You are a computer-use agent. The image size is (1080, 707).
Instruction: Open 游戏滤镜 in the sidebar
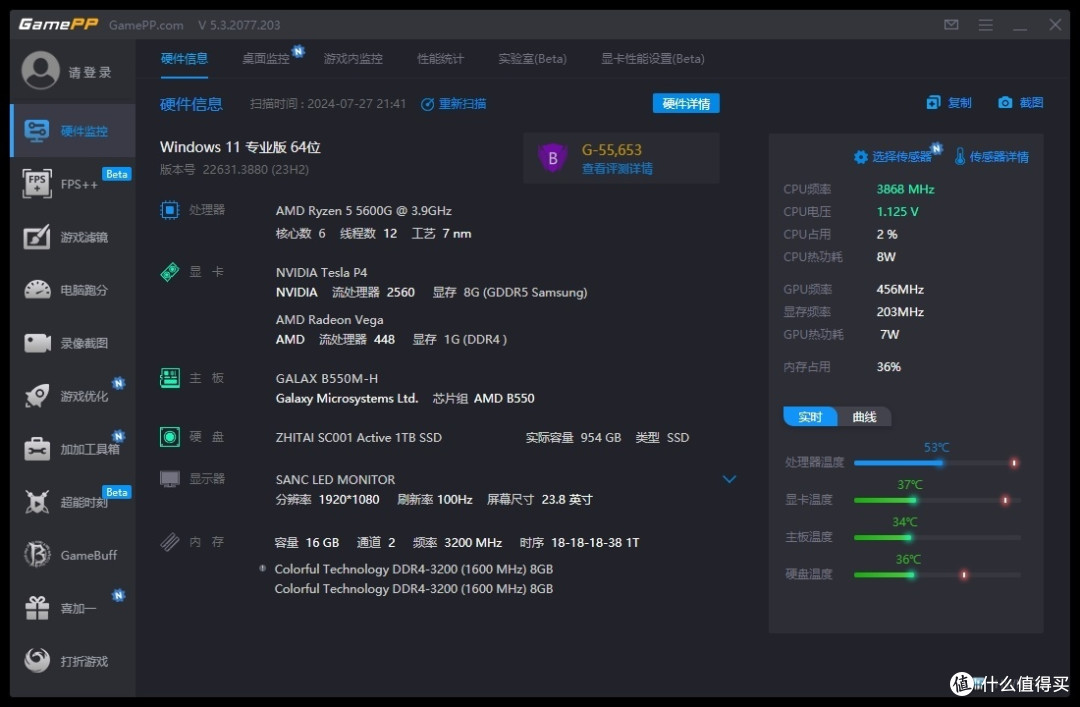[73, 237]
